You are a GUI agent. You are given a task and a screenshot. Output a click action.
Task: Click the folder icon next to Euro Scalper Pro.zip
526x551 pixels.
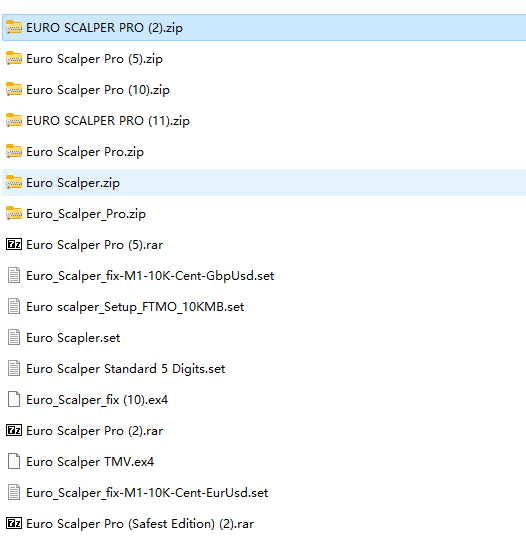pos(14,151)
